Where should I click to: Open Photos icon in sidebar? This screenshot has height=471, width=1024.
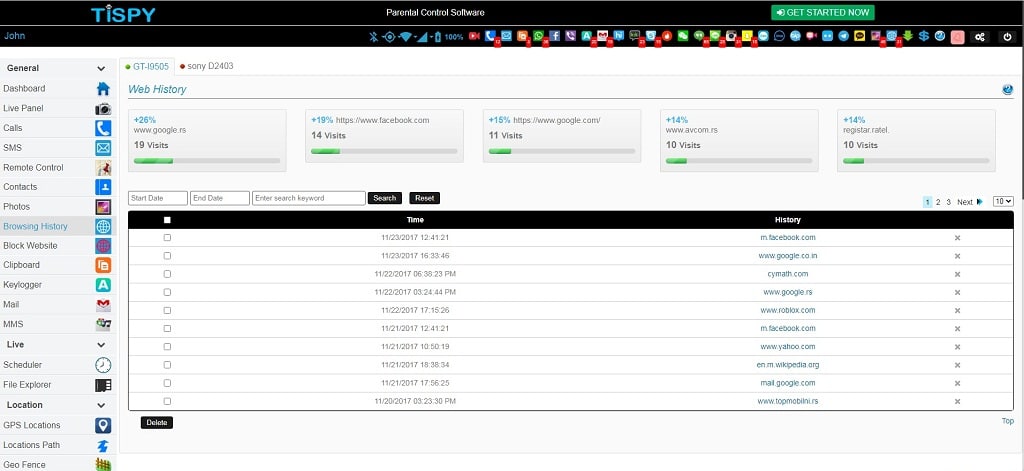pyautogui.click(x=103, y=206)
